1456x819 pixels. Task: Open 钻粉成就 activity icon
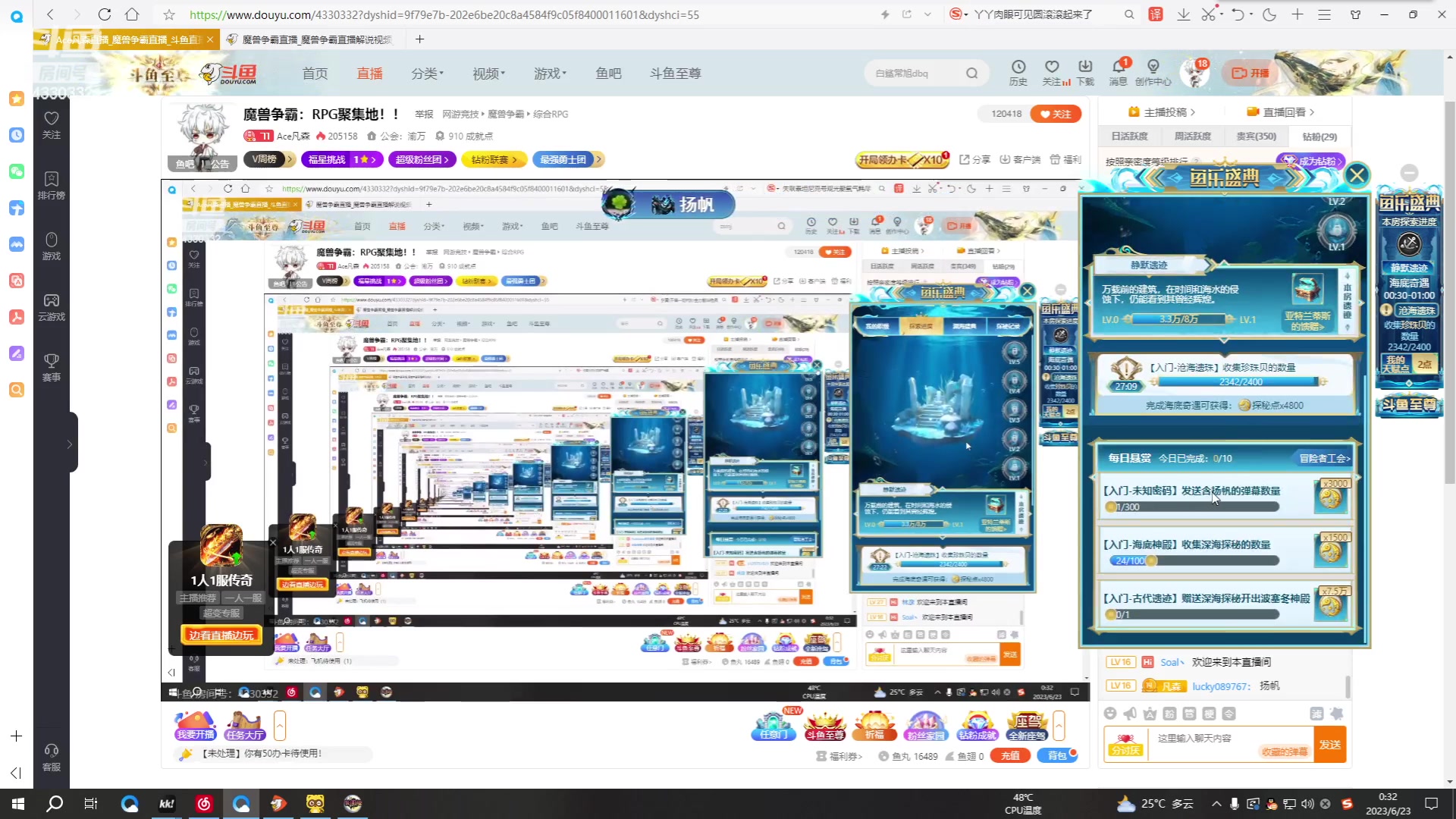tap(977, 726)
